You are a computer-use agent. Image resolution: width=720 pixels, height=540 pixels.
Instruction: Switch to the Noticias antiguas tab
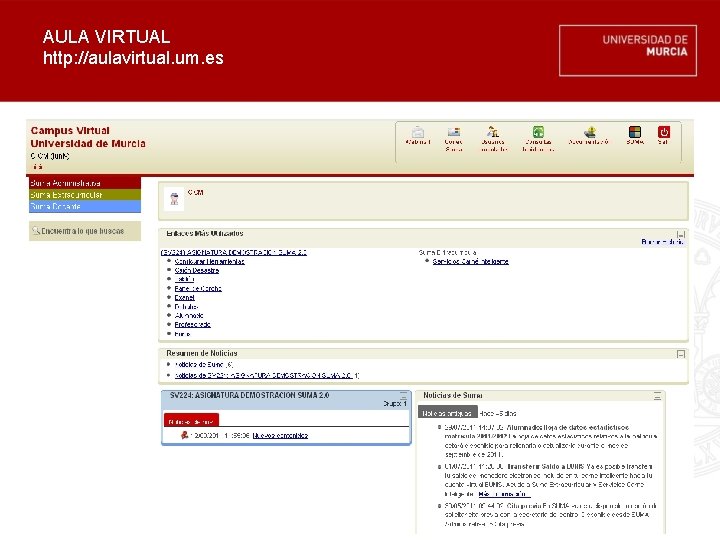click(448, 413)
